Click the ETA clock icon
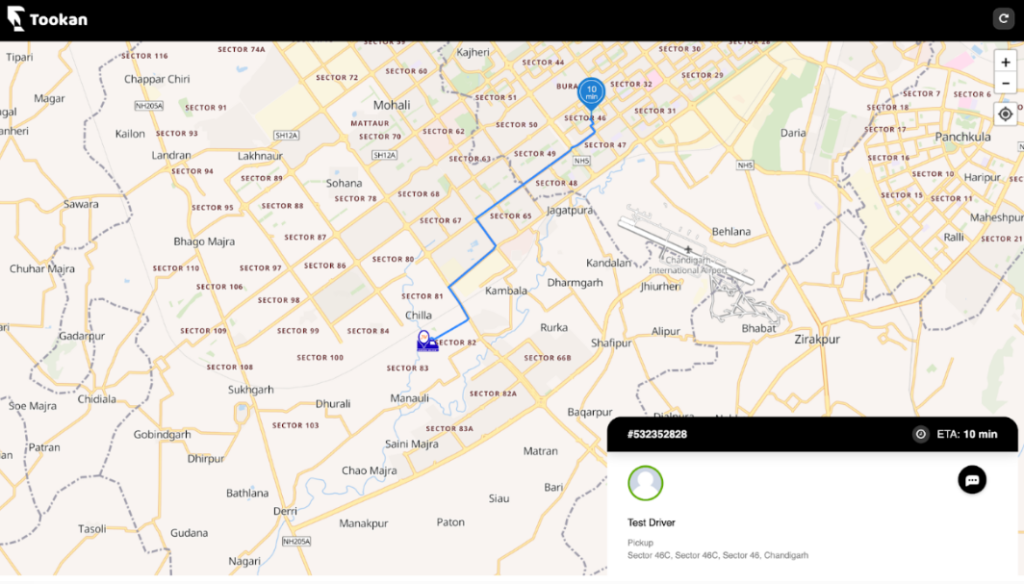Viewport: 1024px width, 584px height. [920, 434]
